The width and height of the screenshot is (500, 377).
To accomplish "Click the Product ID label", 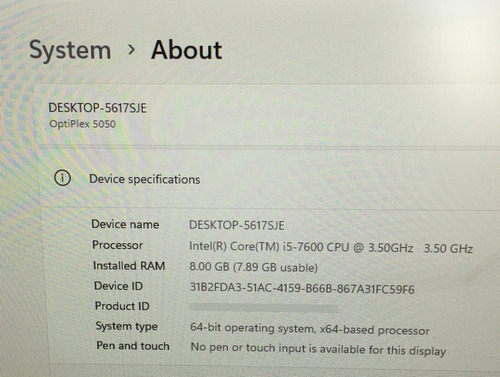I will coord(122,306).
